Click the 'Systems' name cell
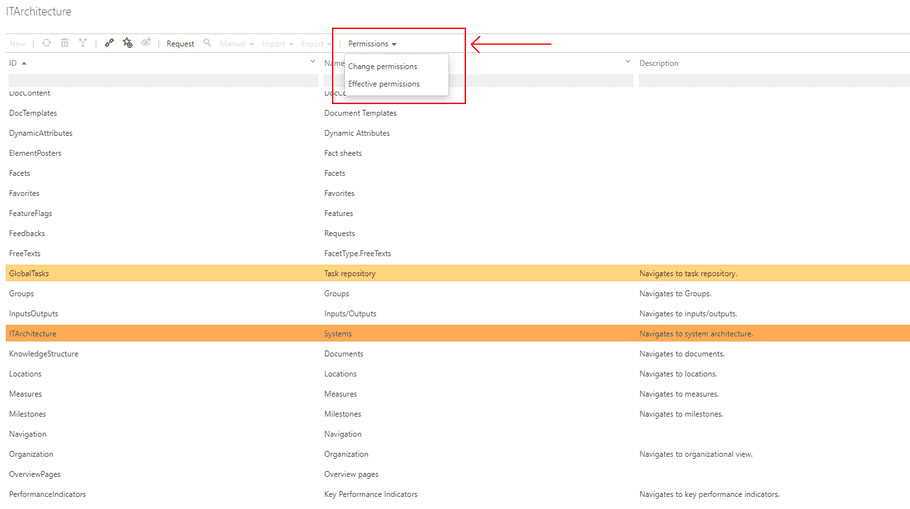Viewport: 910px width, 509px height. click(x=338, y=334)
